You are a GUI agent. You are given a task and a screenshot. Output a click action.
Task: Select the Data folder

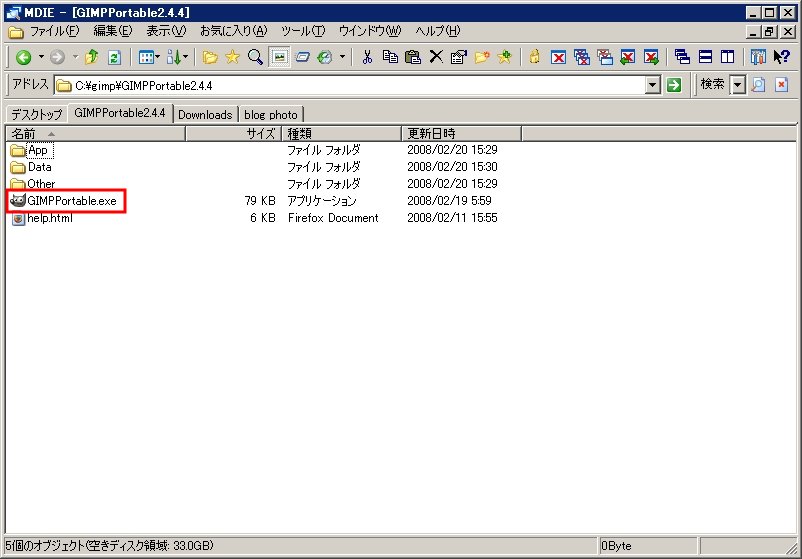pyautogui.click(x=31, y=167)
